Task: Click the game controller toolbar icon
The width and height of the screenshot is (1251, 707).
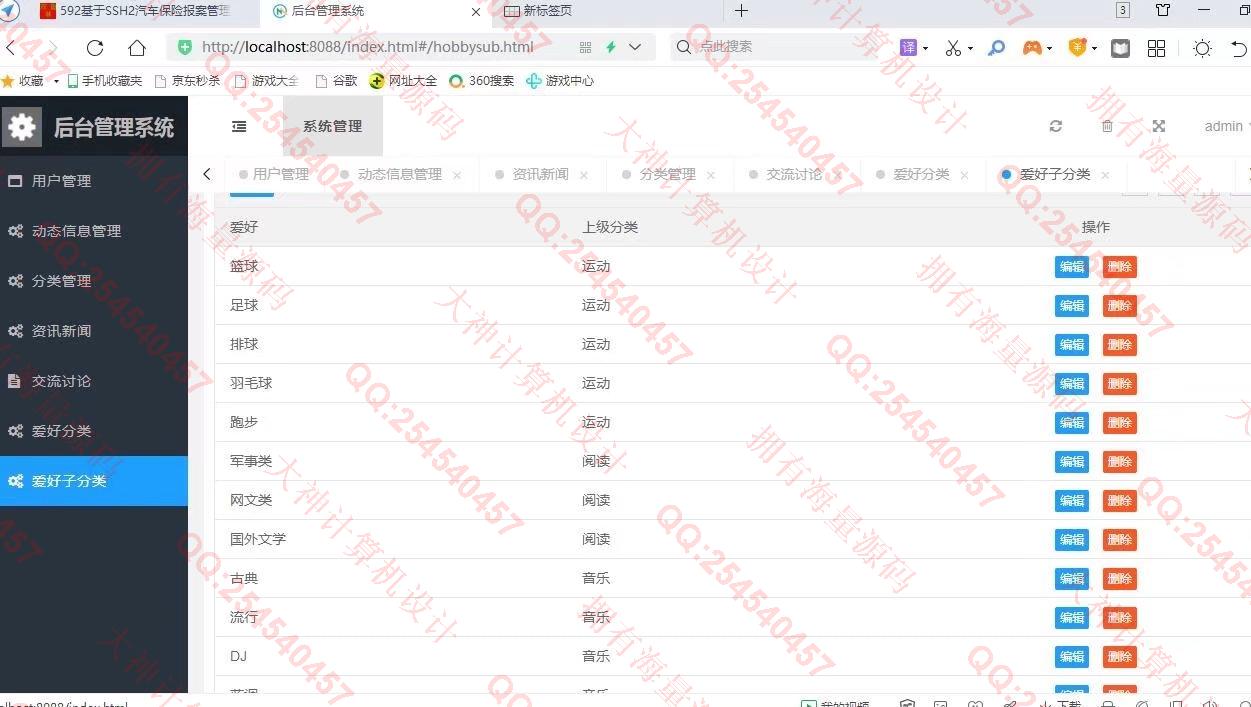Action: [x=1031, y=47]
